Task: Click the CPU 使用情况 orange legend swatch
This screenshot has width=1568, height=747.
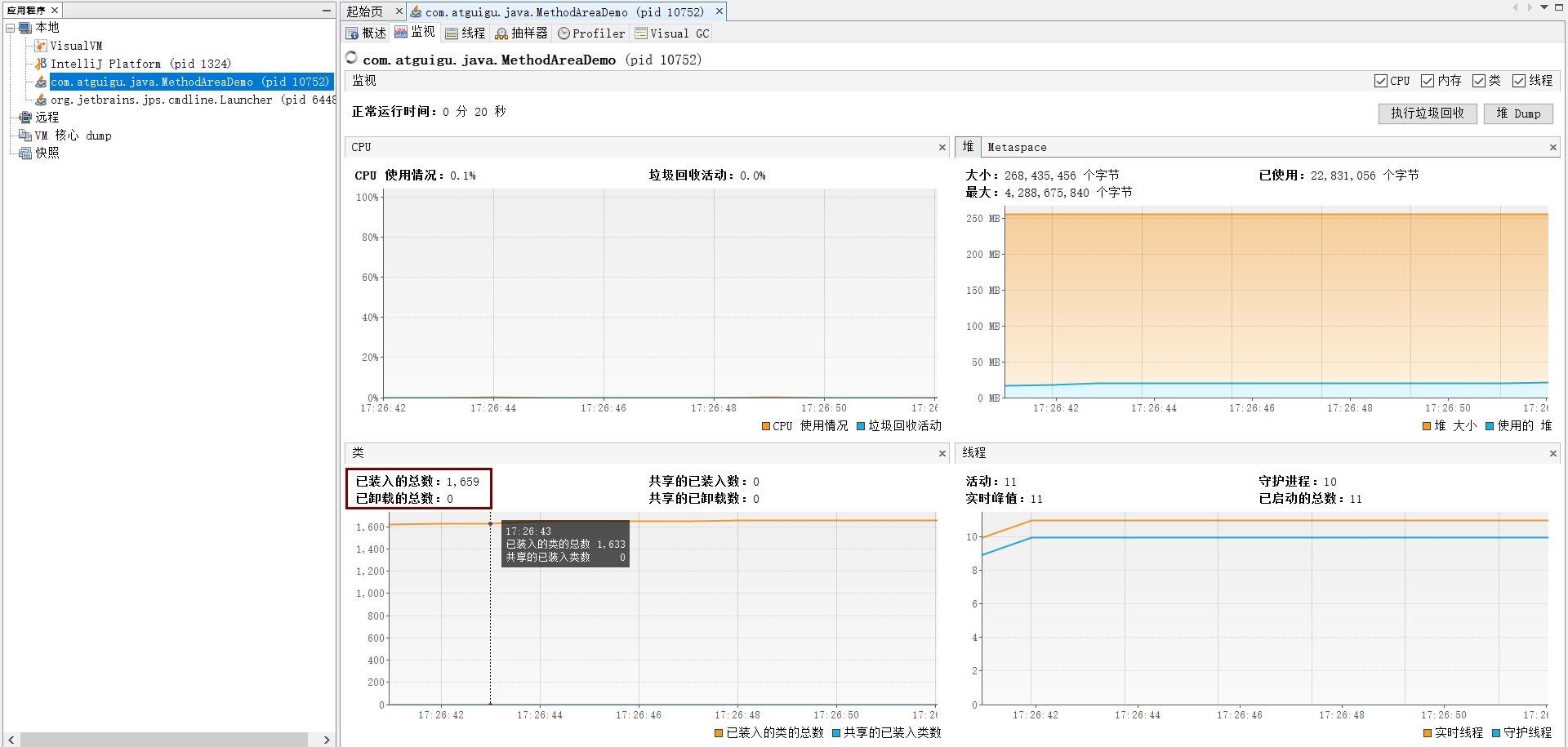Action: point(766,426)
